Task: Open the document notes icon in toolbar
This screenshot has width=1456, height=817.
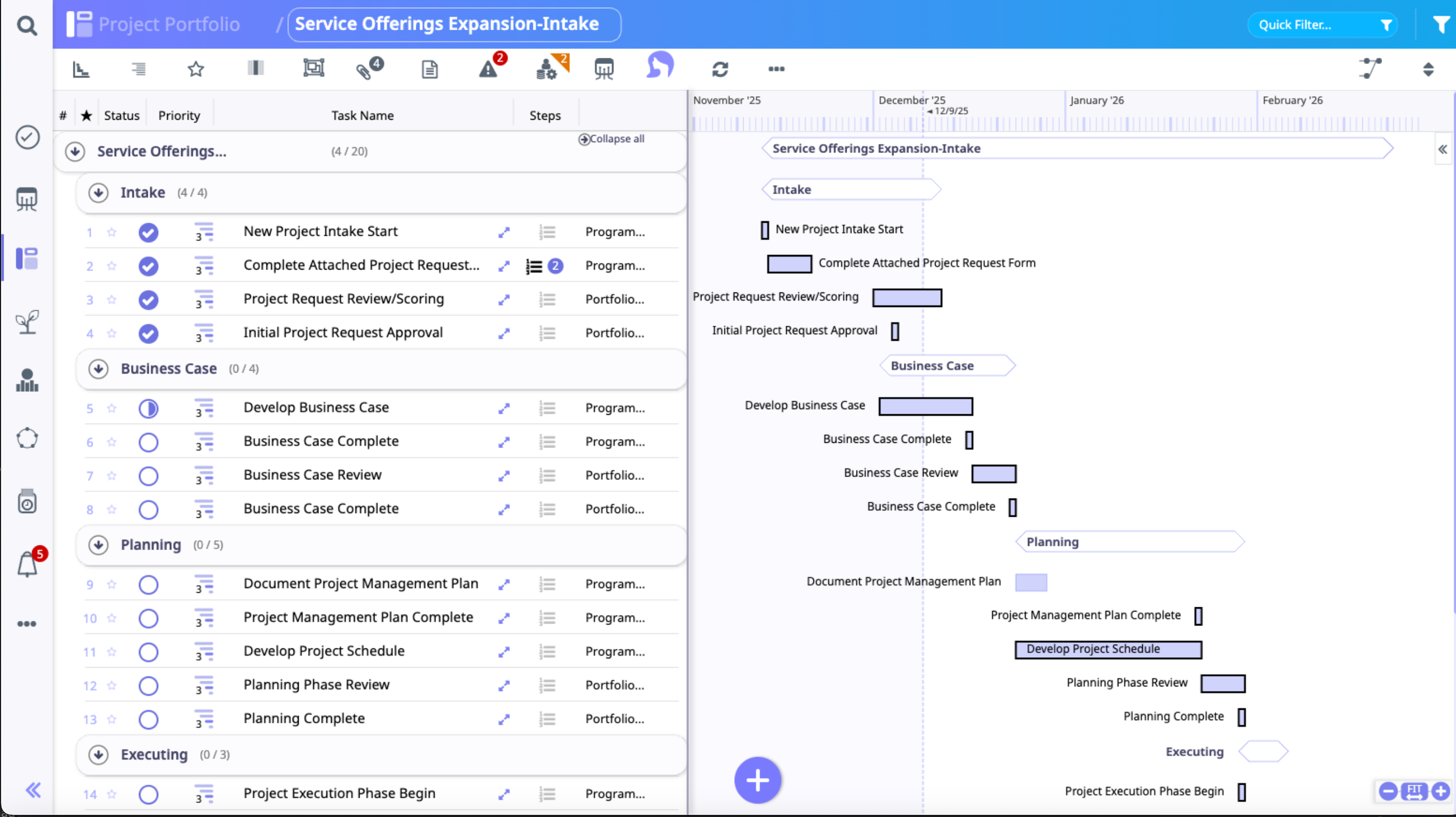Action: tap(429, 69)
